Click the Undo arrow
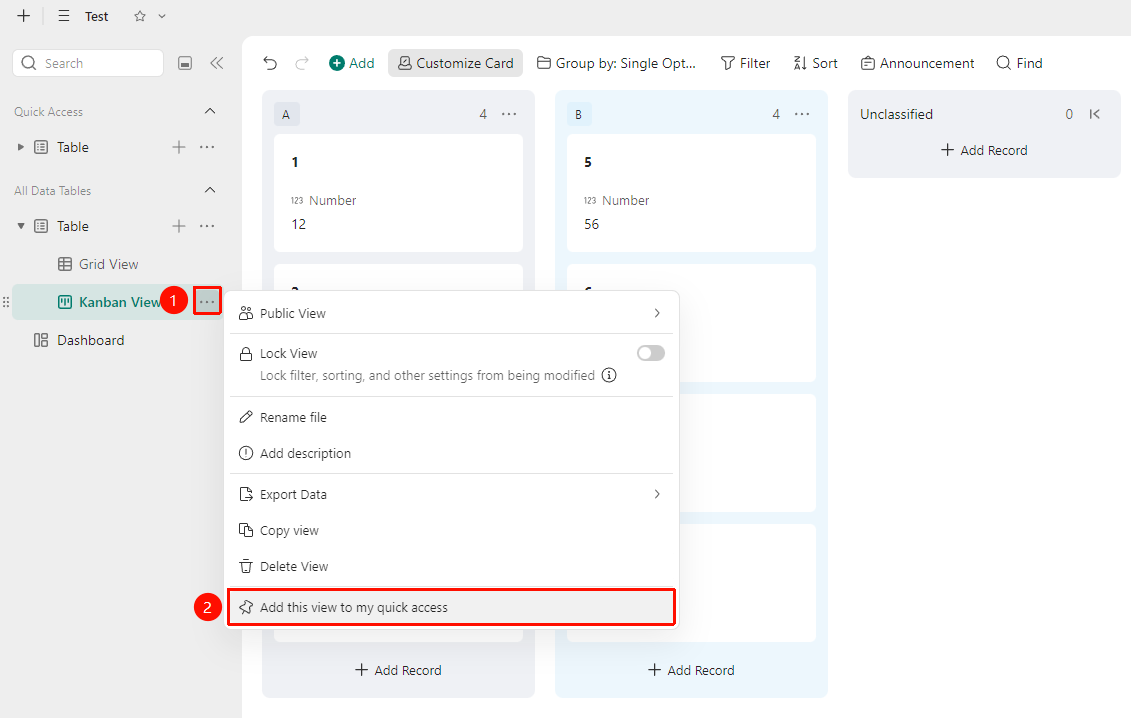The height and width of the screenshot is (718, 1131). point(270,64)
